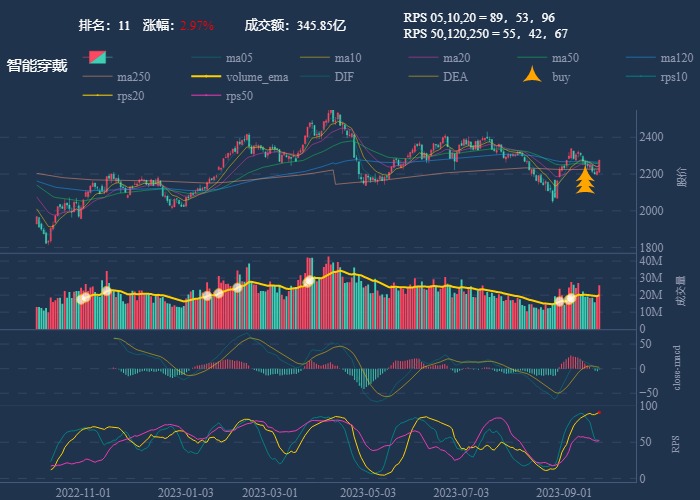Click the magenta rps50 legend line marker

click(x=204, y=96)
